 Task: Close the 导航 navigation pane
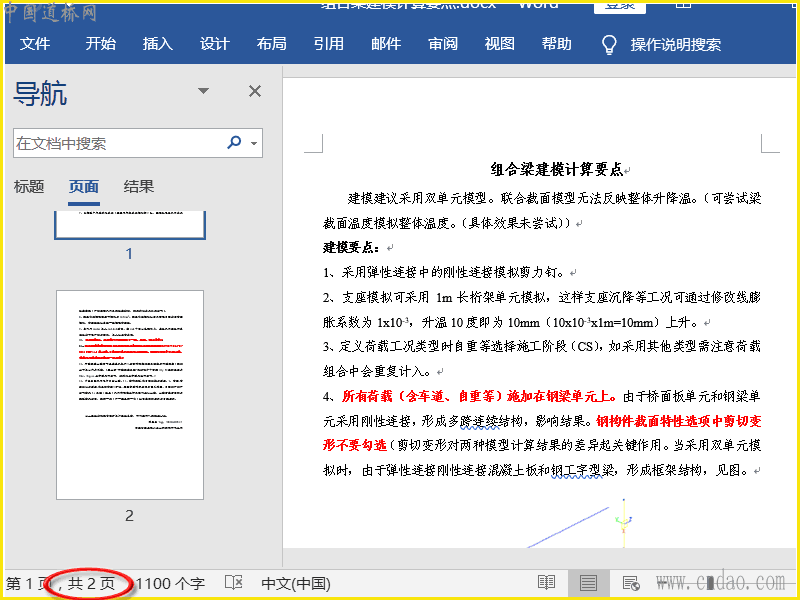[255, 91]
